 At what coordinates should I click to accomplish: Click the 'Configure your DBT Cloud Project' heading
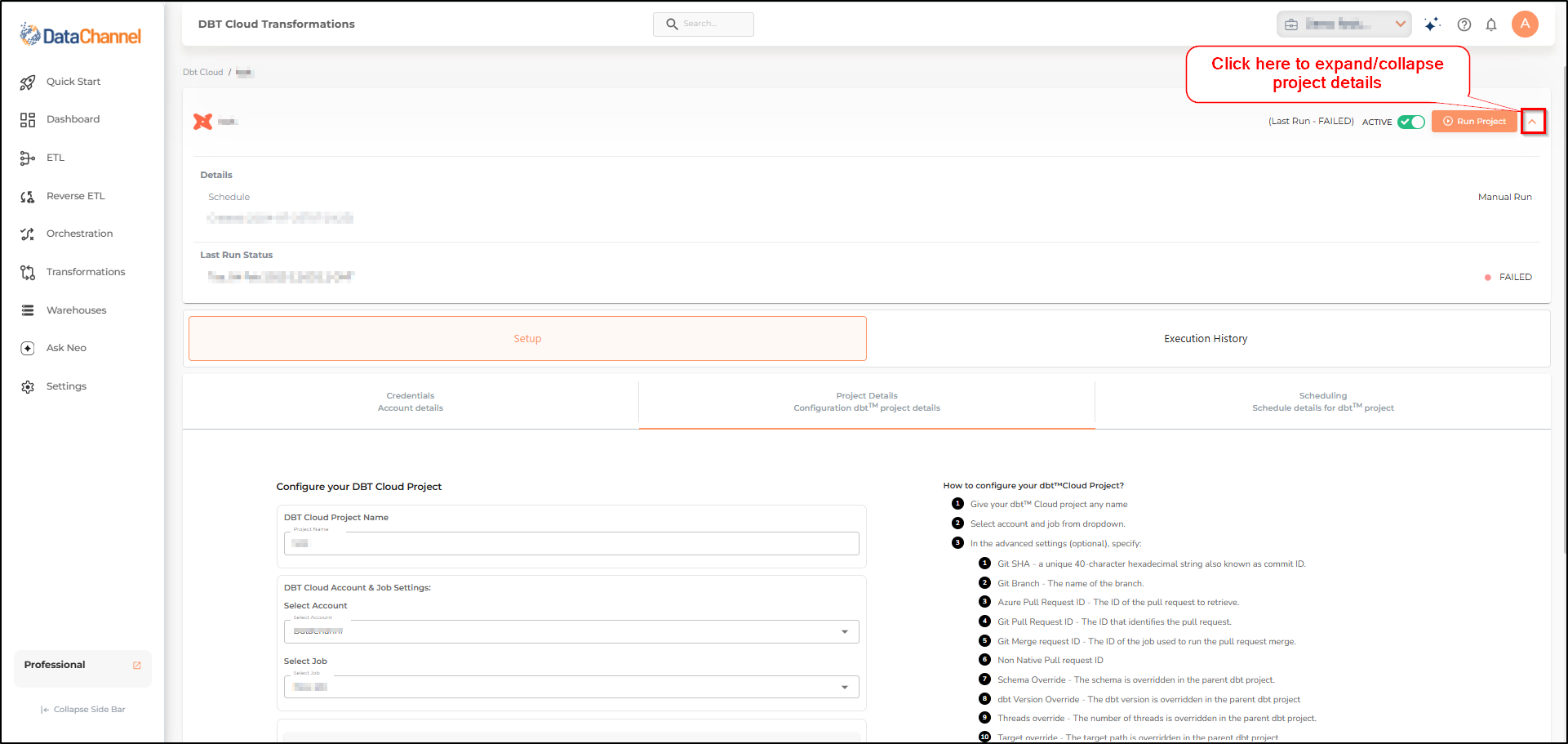[x=359, y=487]
